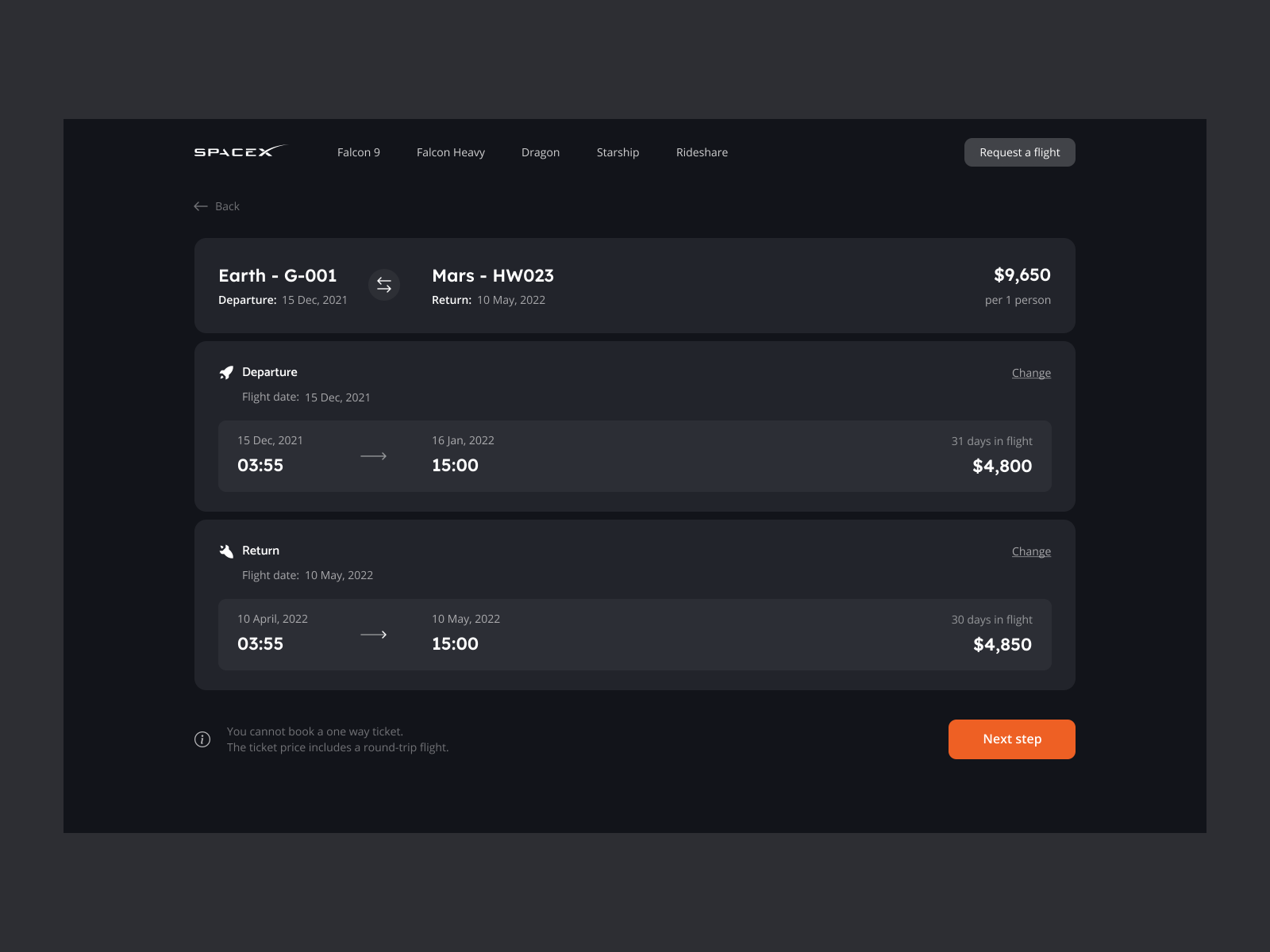Click the Next step button
The height and width of the screenshot is (952, 1270).
1011,739
